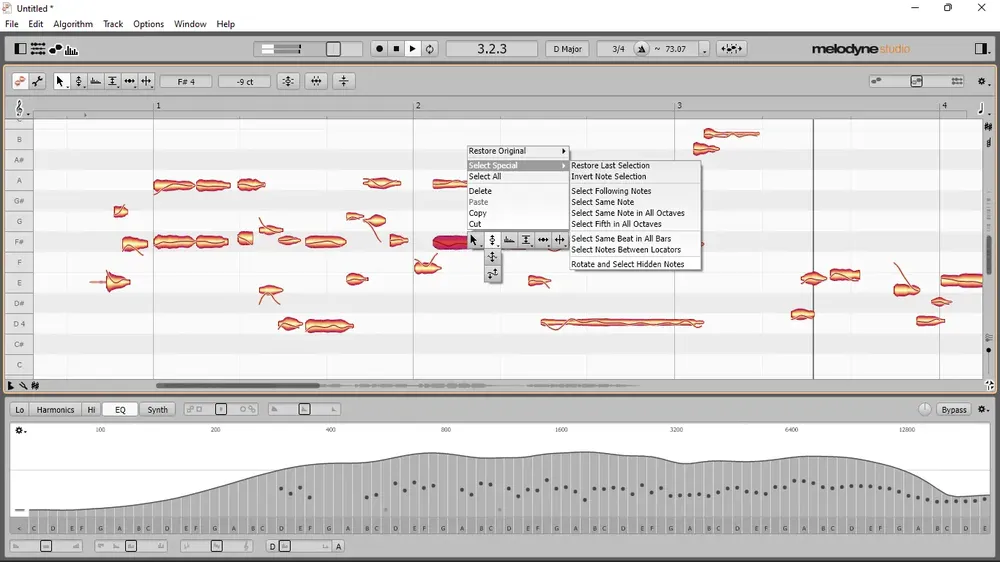Click the 3.2.3 position display

[492, 48]
